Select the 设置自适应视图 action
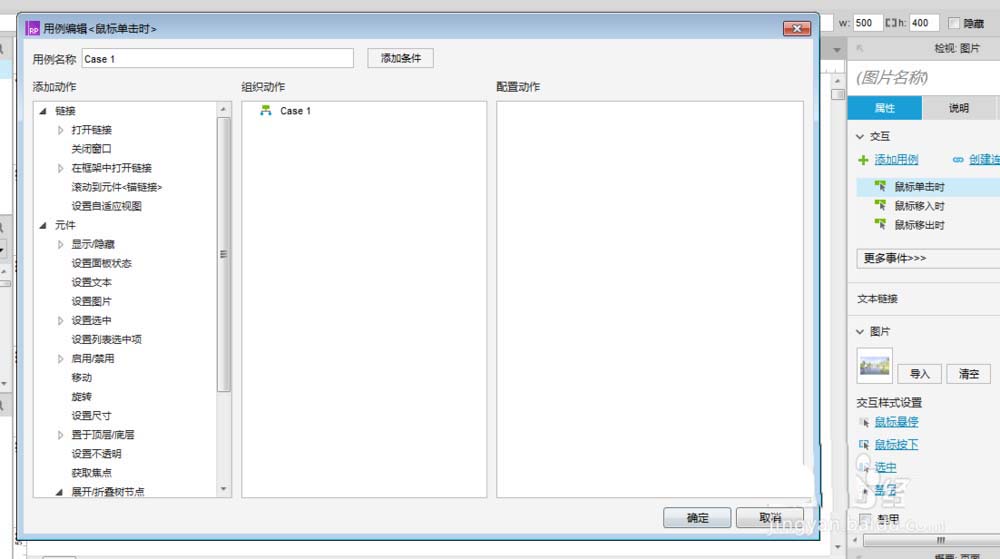1000x559 pixels. coord(107,206)
